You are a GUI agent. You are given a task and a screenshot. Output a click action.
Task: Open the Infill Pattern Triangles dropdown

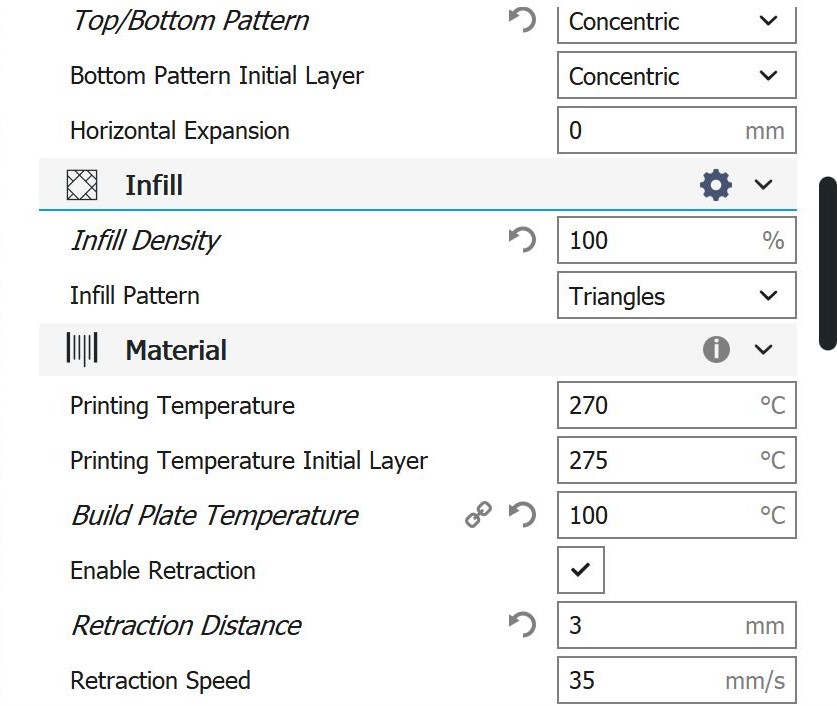[676, 296]
